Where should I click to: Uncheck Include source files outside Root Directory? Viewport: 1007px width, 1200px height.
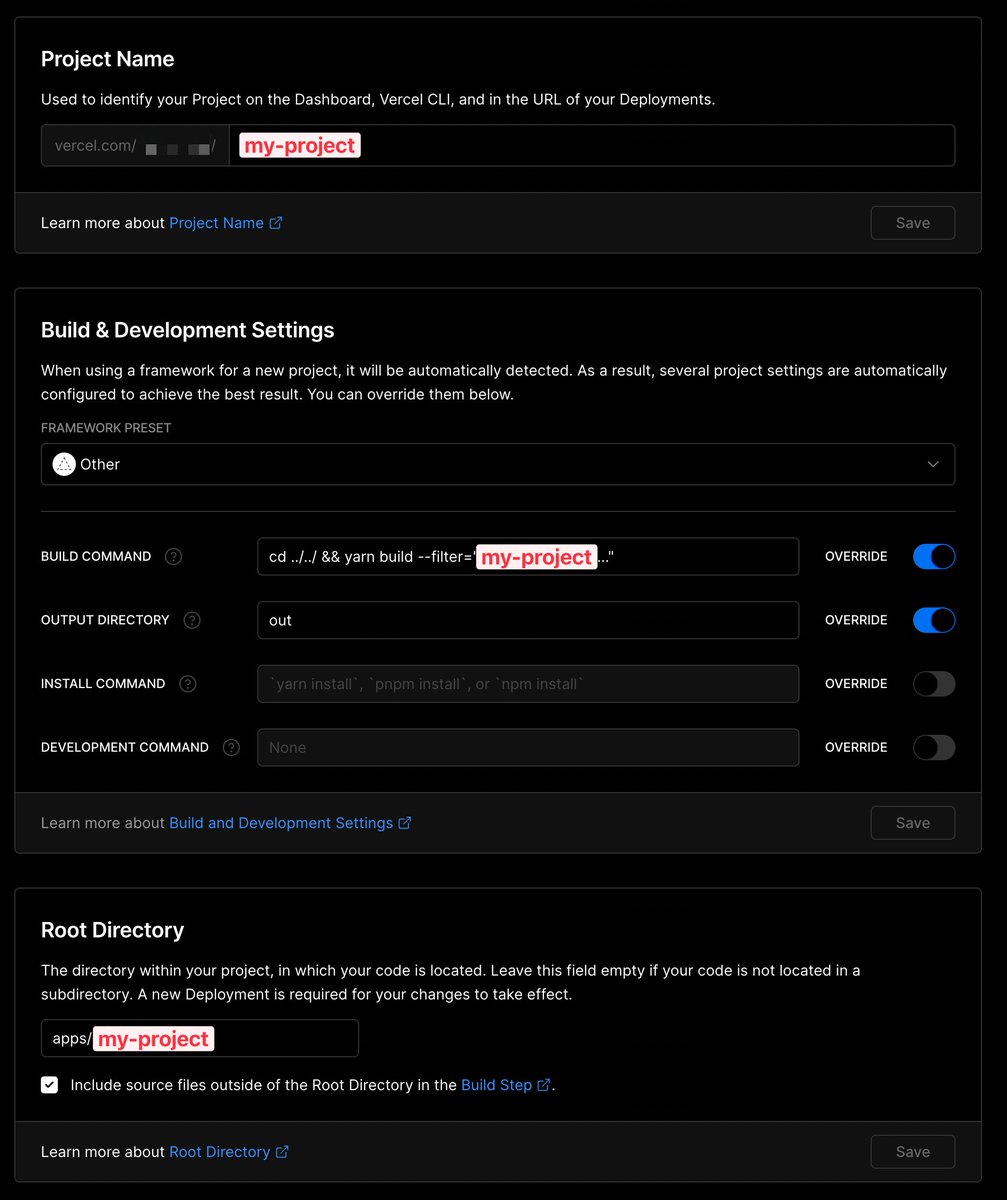tap(49, 1085)
